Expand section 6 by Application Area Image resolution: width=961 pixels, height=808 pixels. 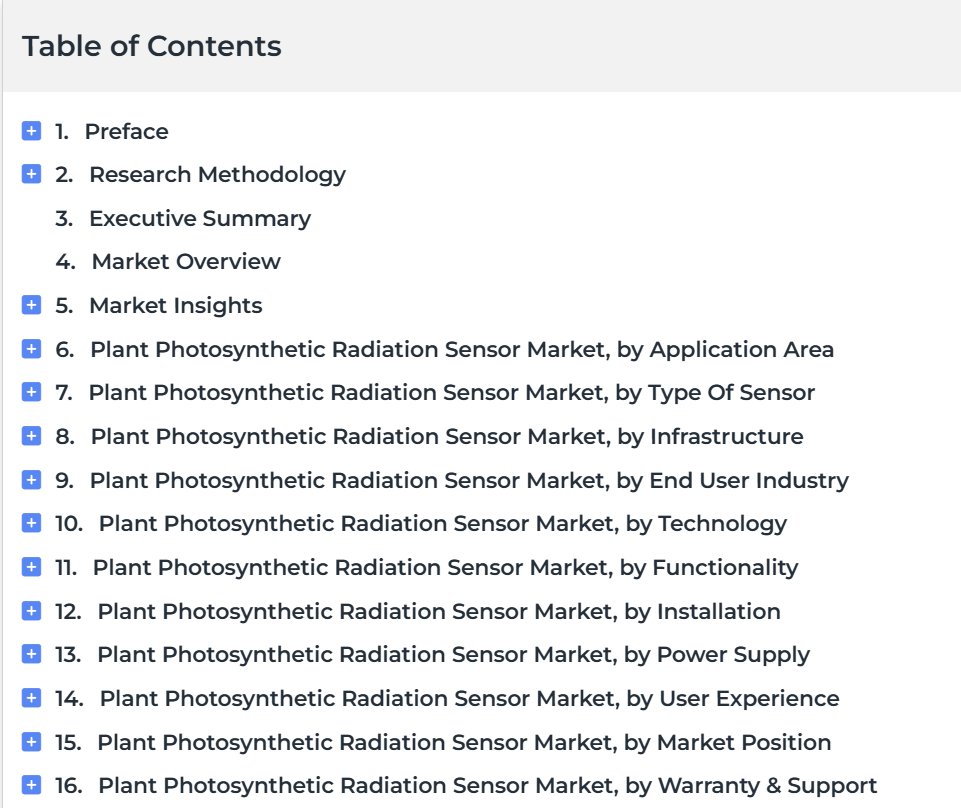click(31, 349)
